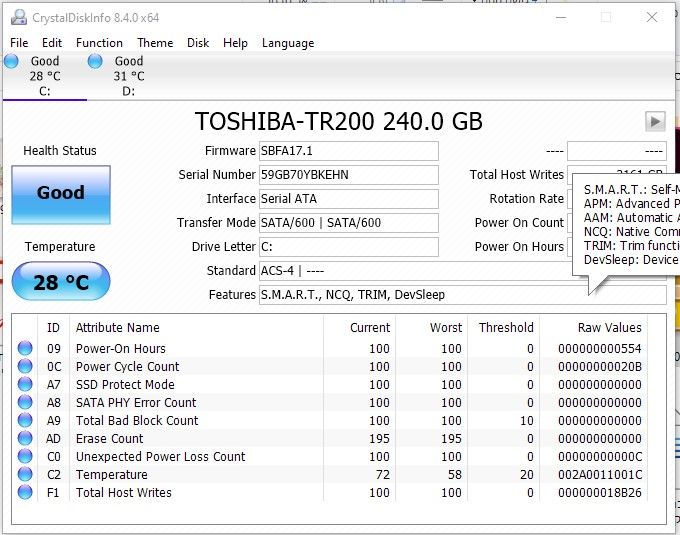Open the Disk menu
The width and height of the screenshot is (680, 535).
click(x=198, y=43)
